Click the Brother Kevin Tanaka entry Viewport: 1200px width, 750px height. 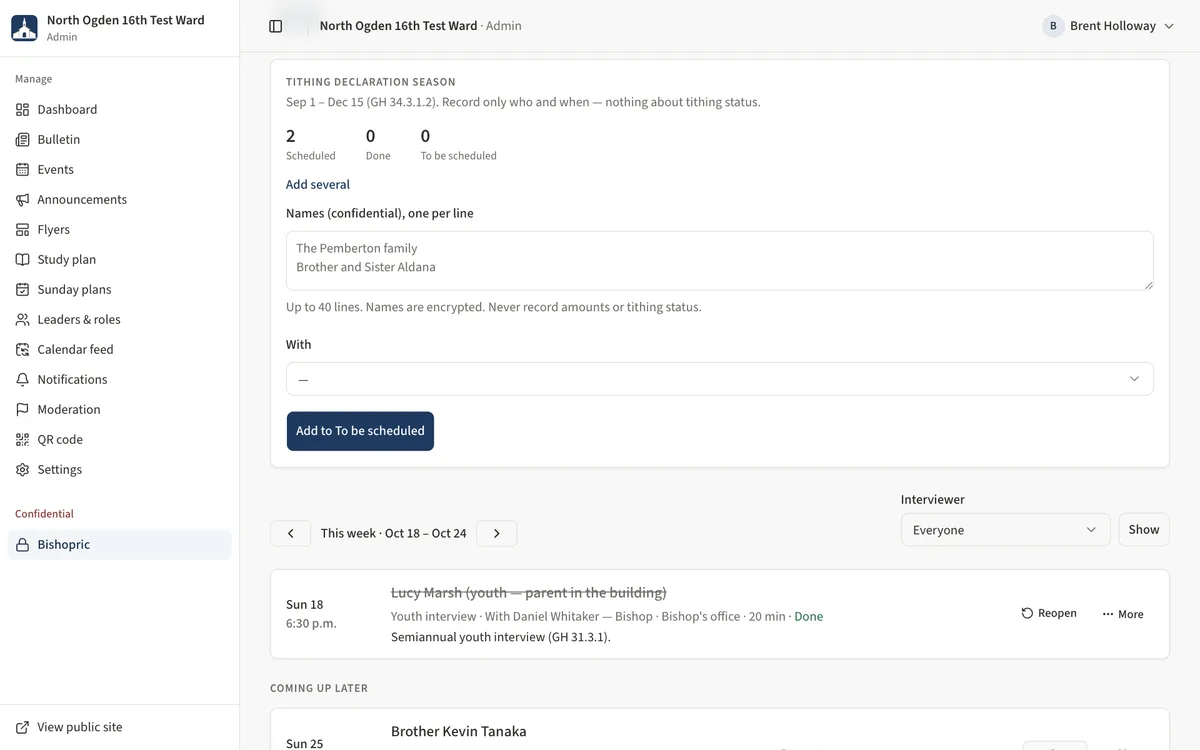(459, 732)
